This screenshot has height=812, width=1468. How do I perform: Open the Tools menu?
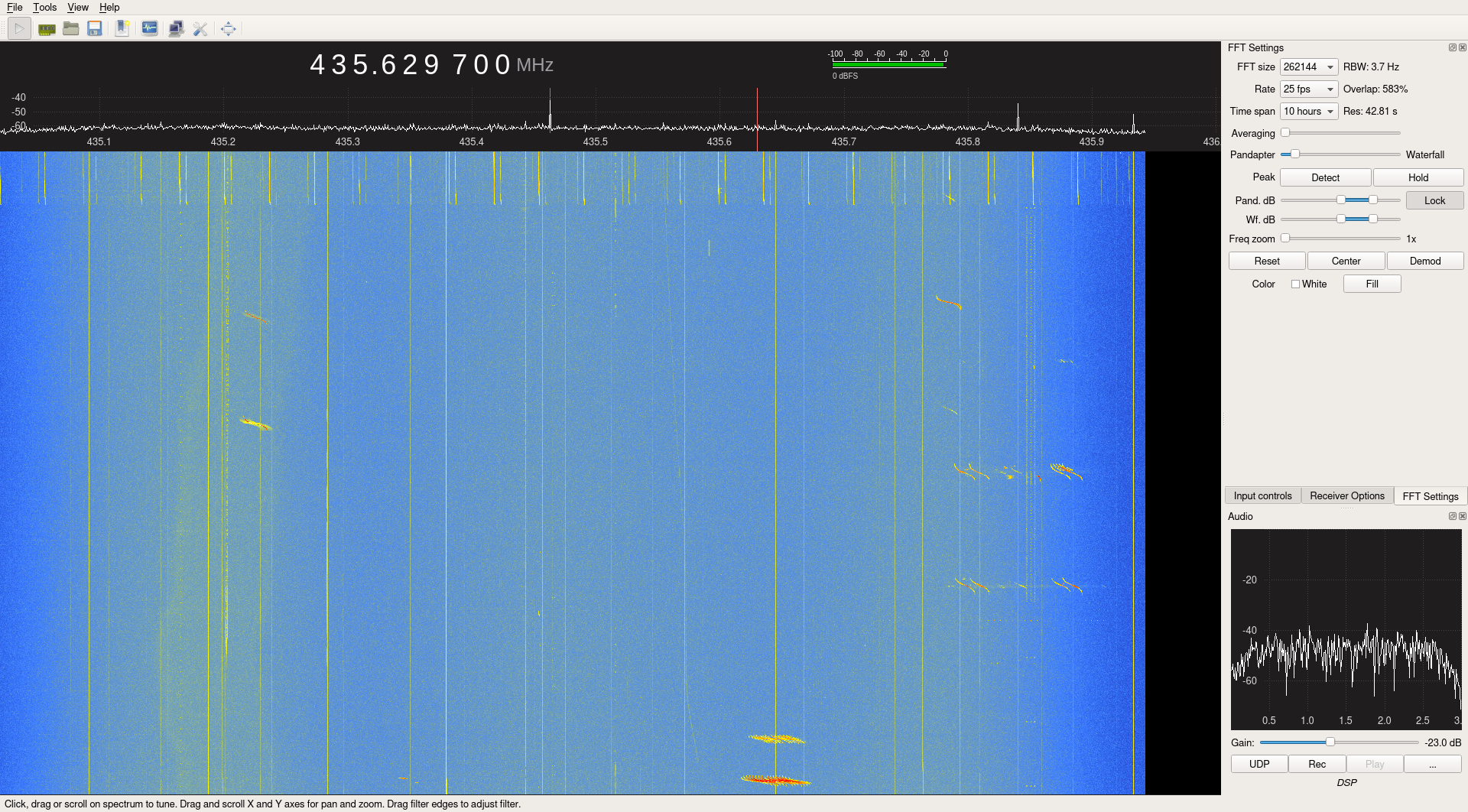pyautogui.click(x=44, y=7)
